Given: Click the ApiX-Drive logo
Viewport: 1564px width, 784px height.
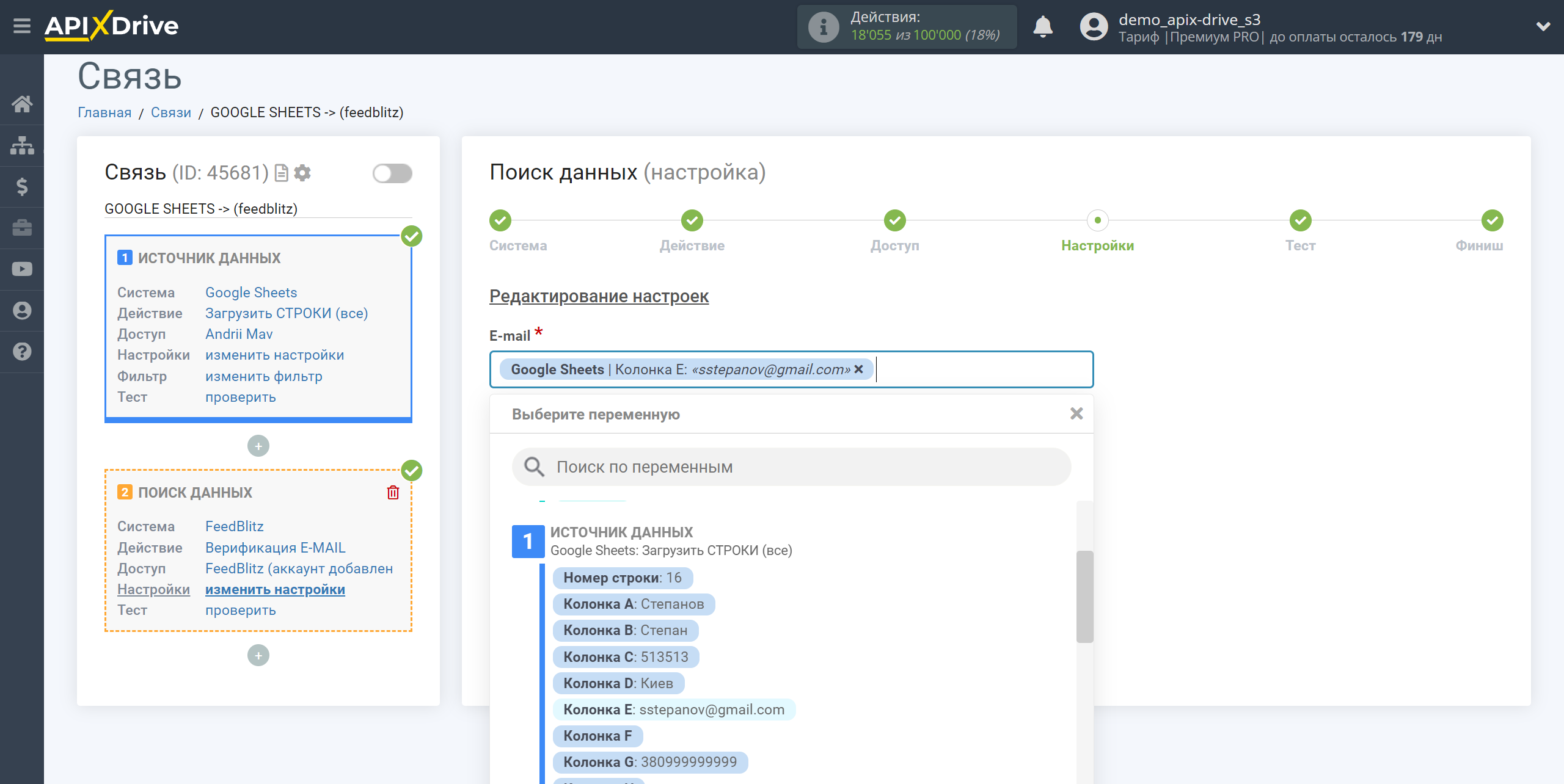Looking at the screenshot, I should (112, 26).
